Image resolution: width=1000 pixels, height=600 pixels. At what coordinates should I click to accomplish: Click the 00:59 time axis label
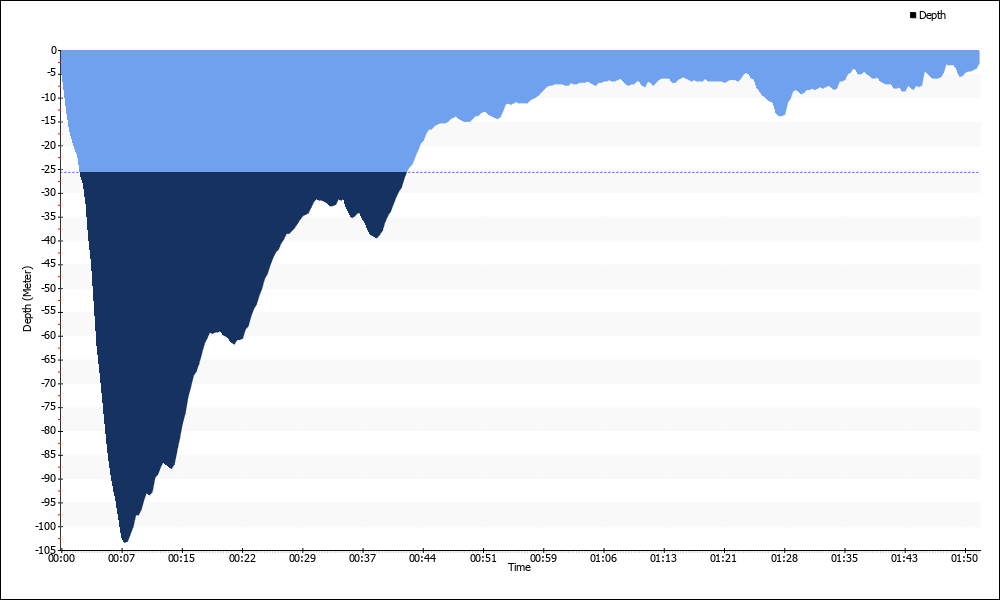(543, 559)
